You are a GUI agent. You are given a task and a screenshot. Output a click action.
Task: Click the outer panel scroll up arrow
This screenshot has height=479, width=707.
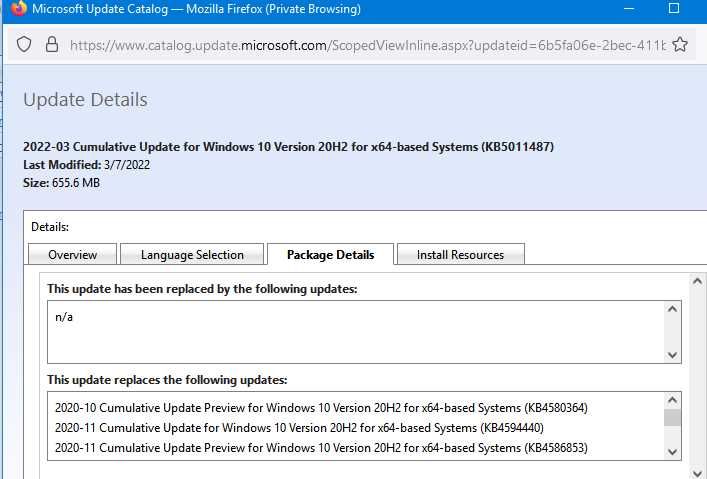coord(697,281)
